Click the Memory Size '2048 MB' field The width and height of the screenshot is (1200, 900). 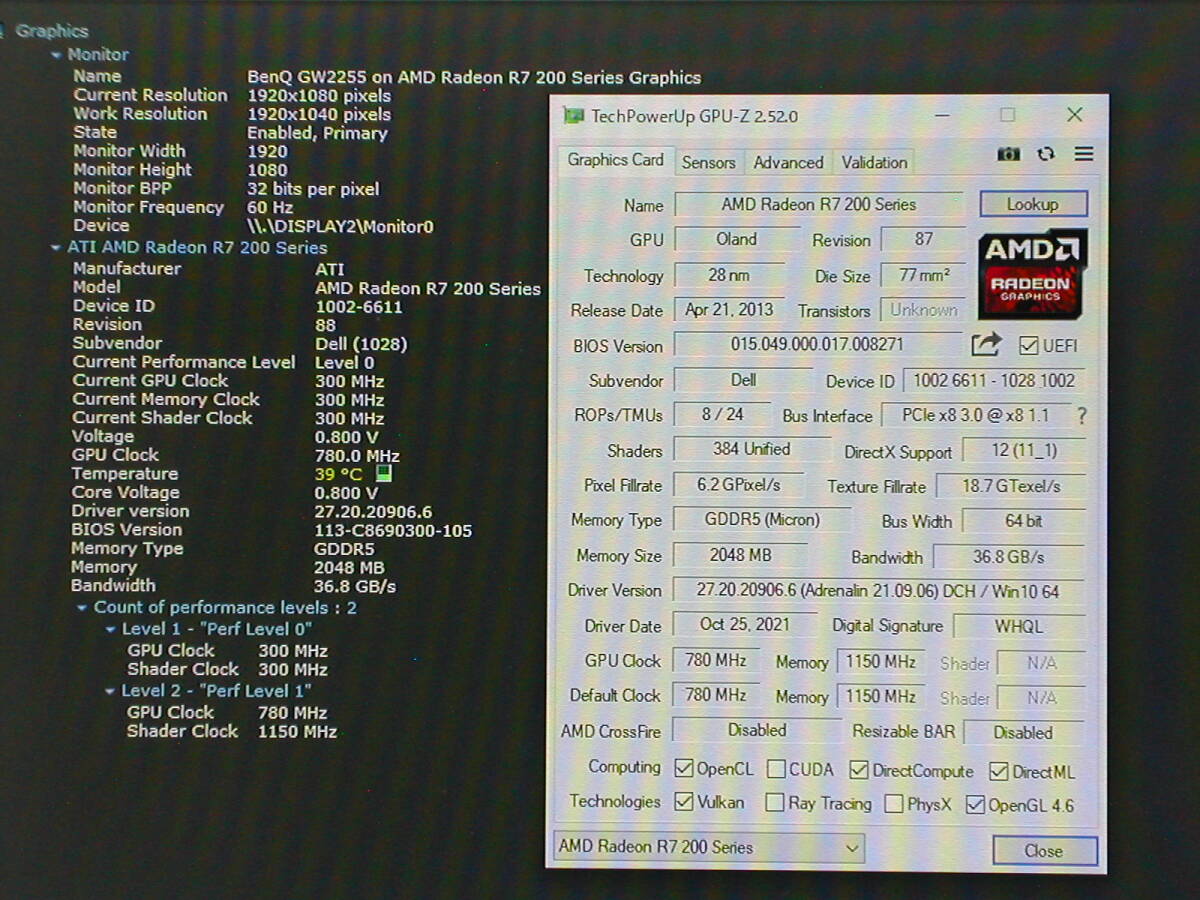740,555
